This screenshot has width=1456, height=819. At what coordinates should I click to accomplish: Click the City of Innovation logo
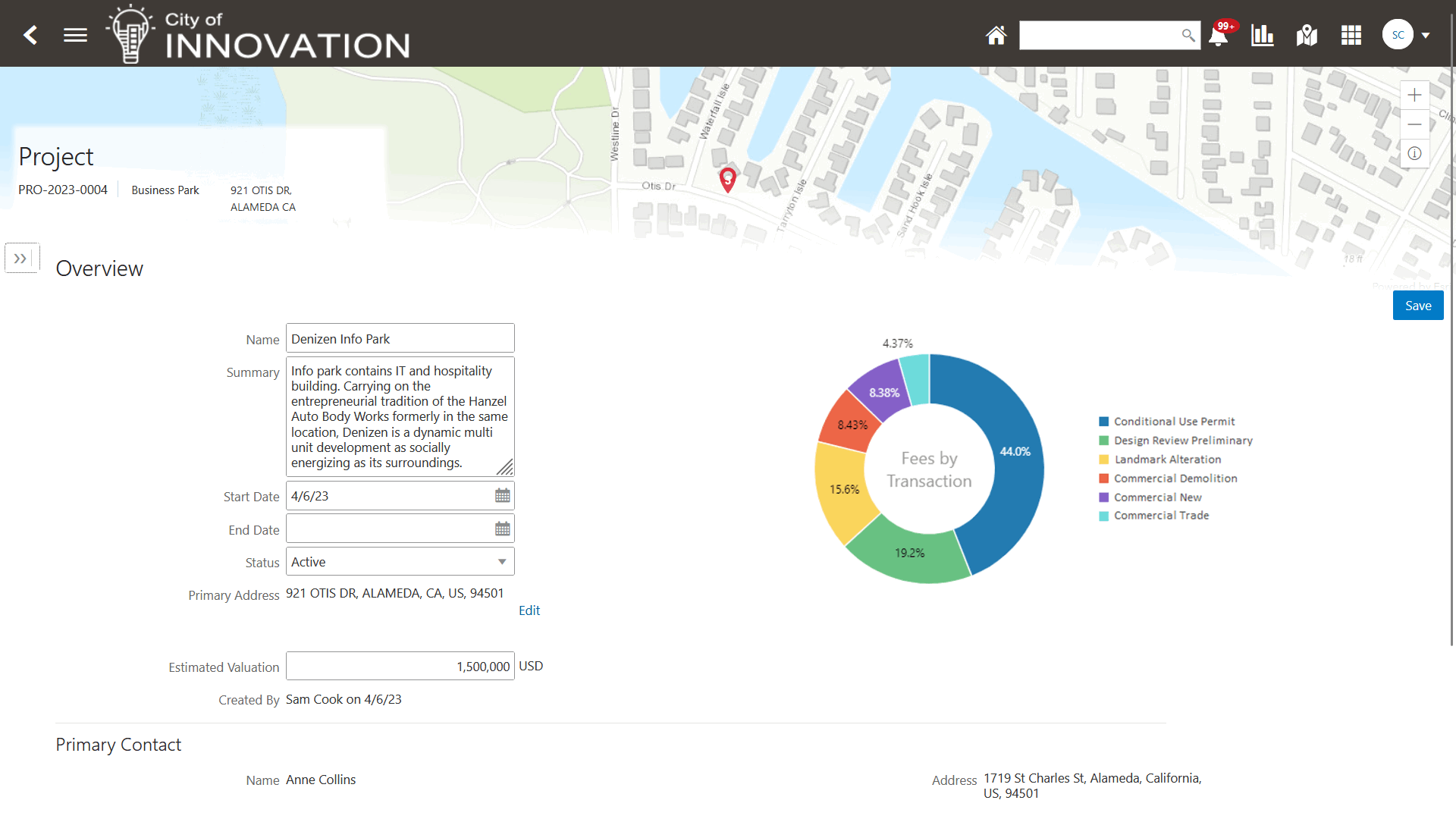tap(258, 33)
